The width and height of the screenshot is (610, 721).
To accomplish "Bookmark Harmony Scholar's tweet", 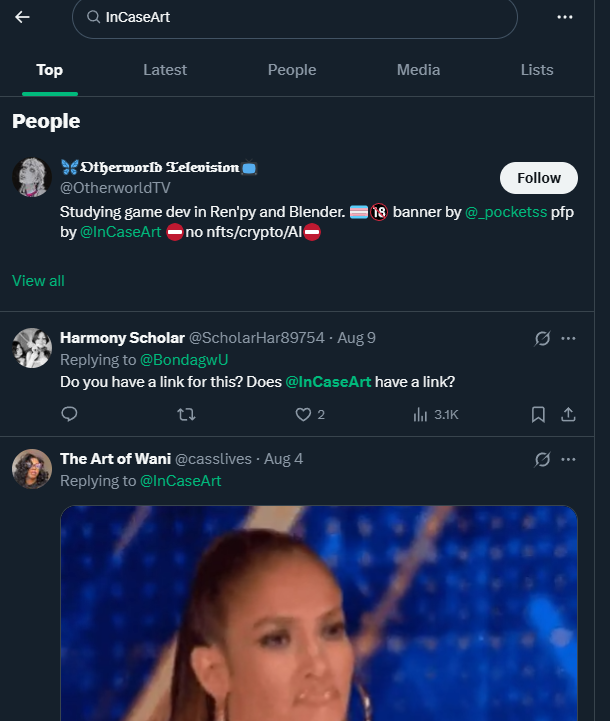I will point(538,414).
